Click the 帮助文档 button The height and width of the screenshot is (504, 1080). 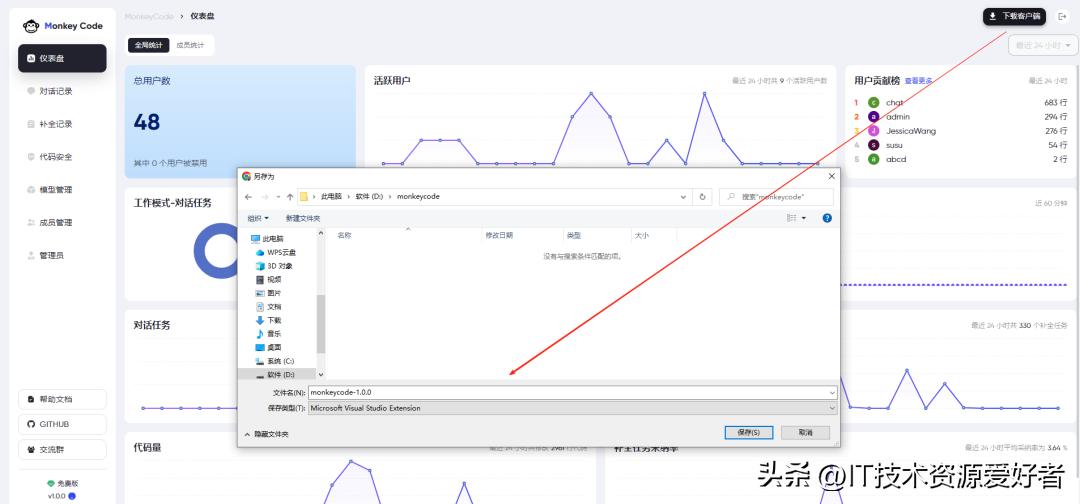pyautogui.click(x=62, y=399)
